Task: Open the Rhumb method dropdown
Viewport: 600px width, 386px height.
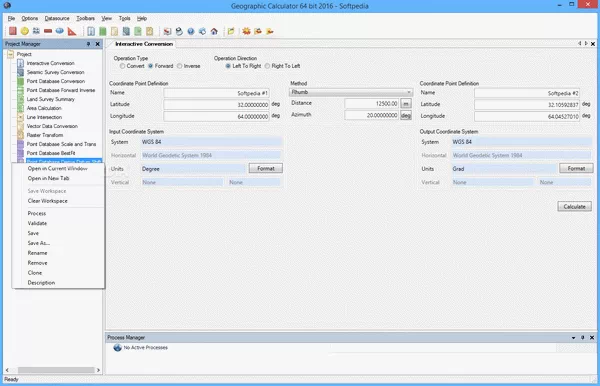Action: click(x=351, y=92)
